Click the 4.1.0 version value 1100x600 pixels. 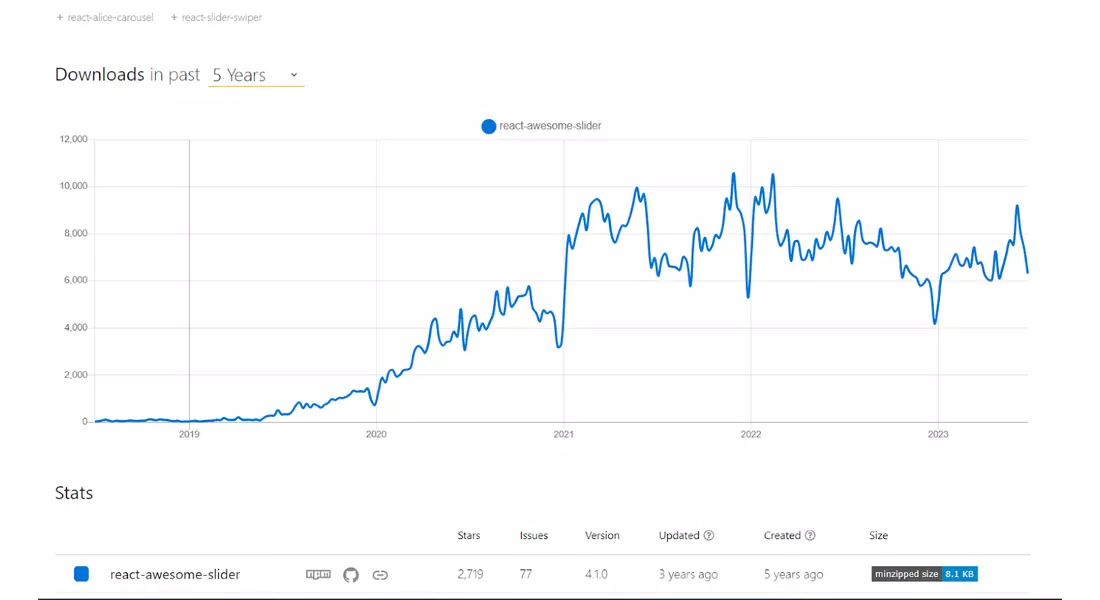tap(596, 574)
